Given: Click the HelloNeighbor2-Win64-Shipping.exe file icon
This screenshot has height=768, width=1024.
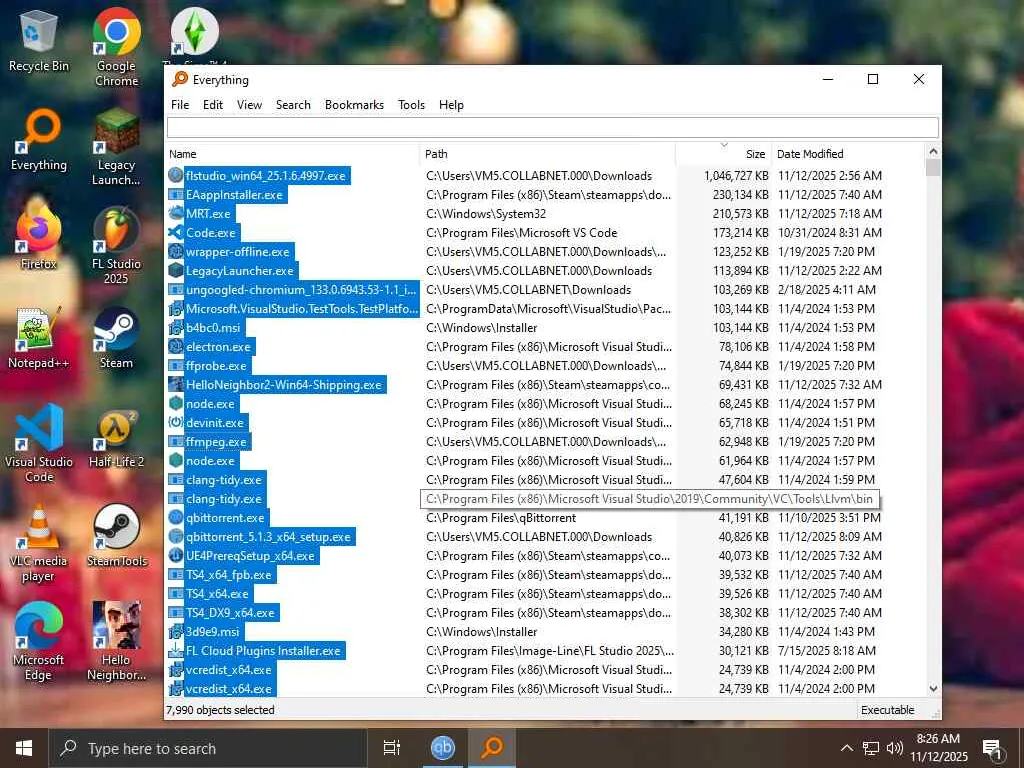Looking at the screenshot, I should 176,385.
